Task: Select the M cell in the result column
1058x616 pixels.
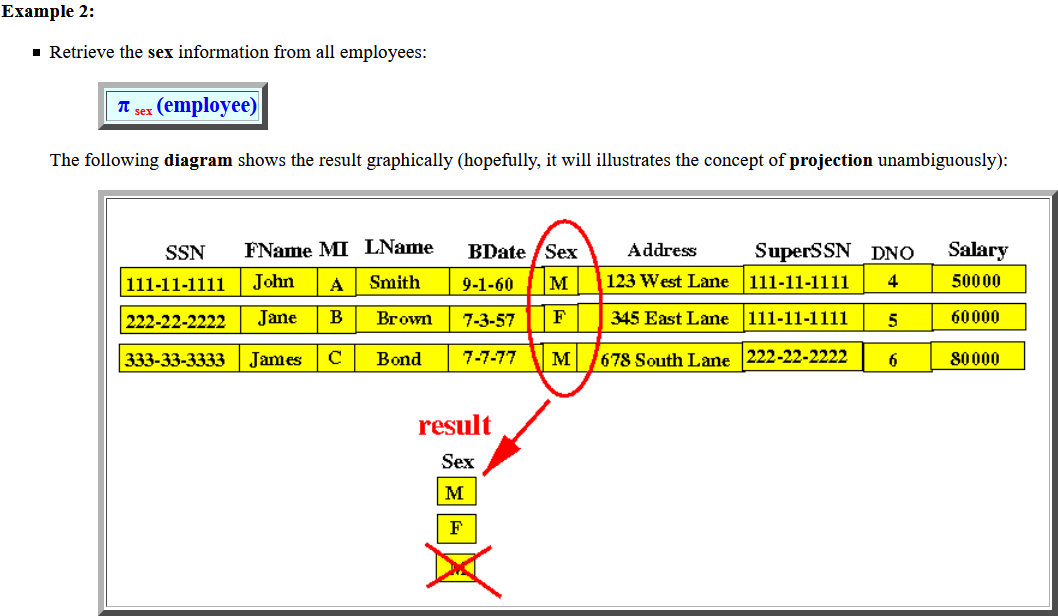Action: (456, 491)
